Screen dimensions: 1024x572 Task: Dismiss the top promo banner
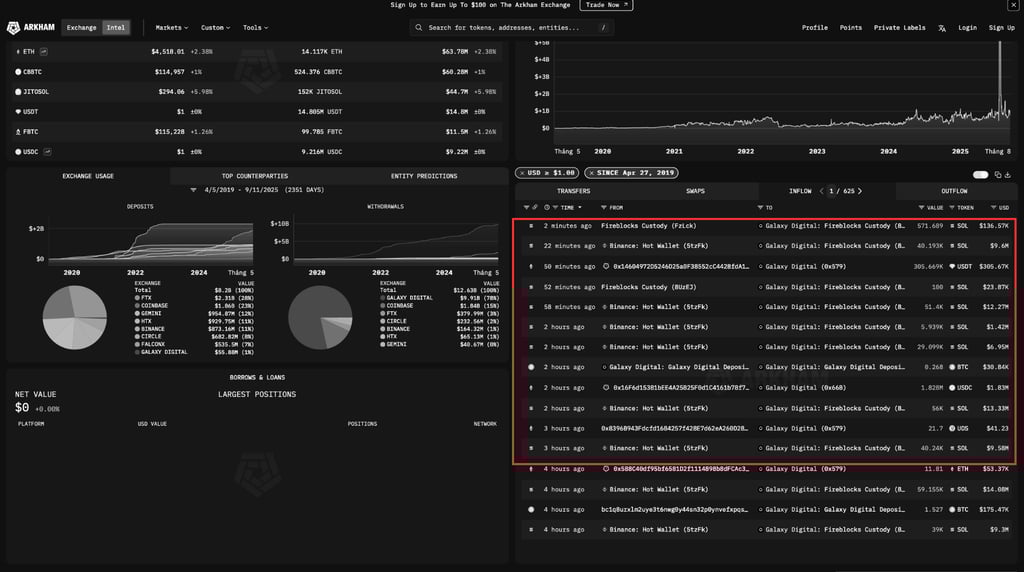click(1013, 5)
